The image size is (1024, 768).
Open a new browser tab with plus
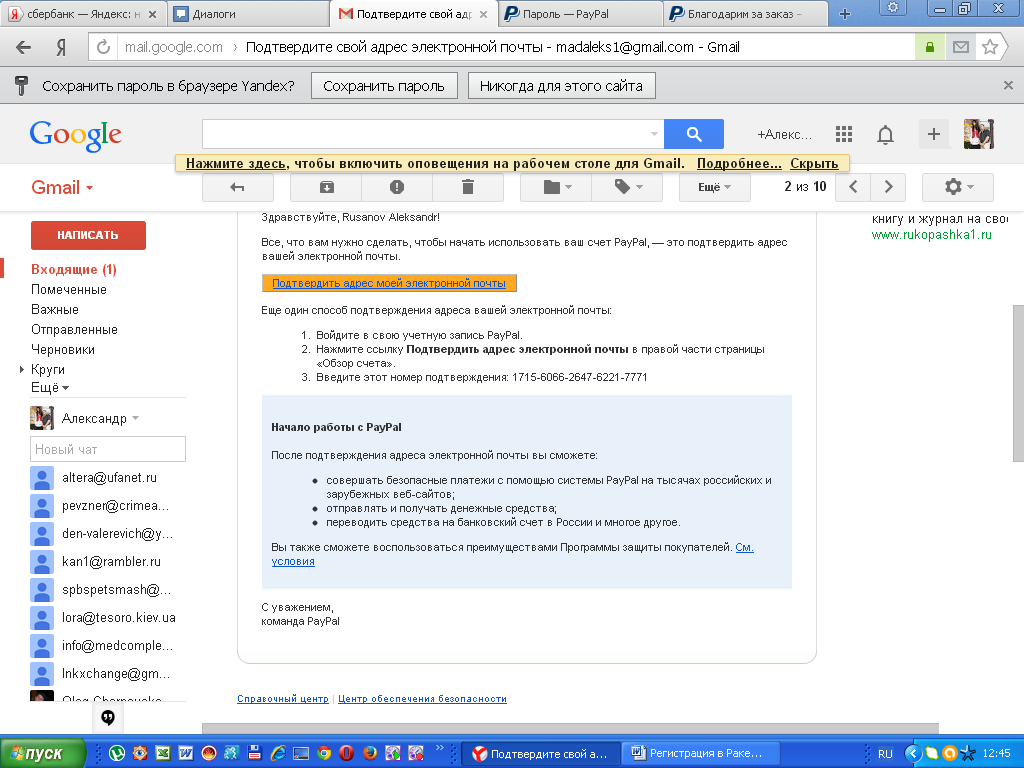[x=844, y=14]
